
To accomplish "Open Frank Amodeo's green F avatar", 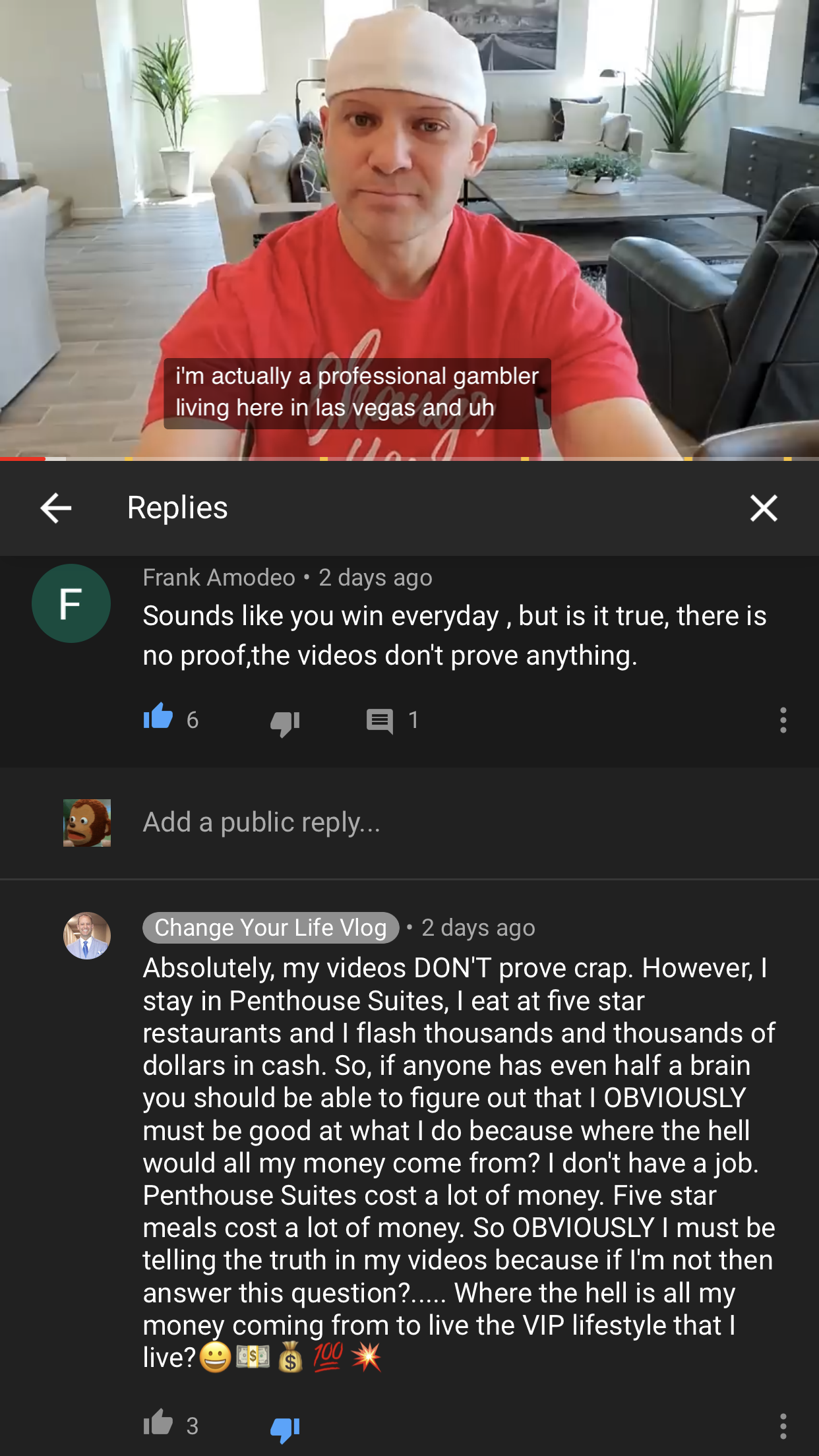I will tap(71, 603).
